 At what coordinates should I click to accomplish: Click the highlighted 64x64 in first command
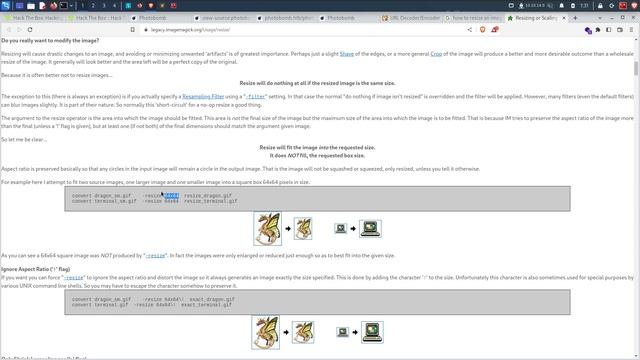[x=172, y=196]
